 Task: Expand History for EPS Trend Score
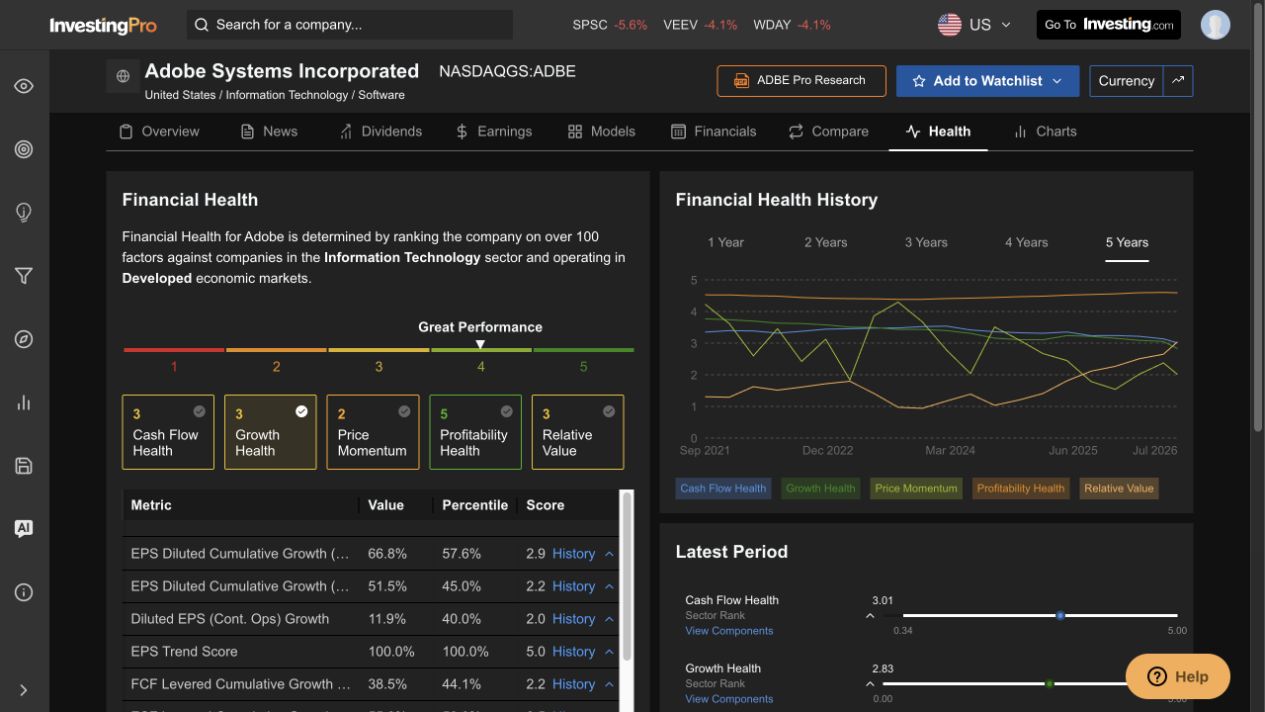click(x=582, y=651)
